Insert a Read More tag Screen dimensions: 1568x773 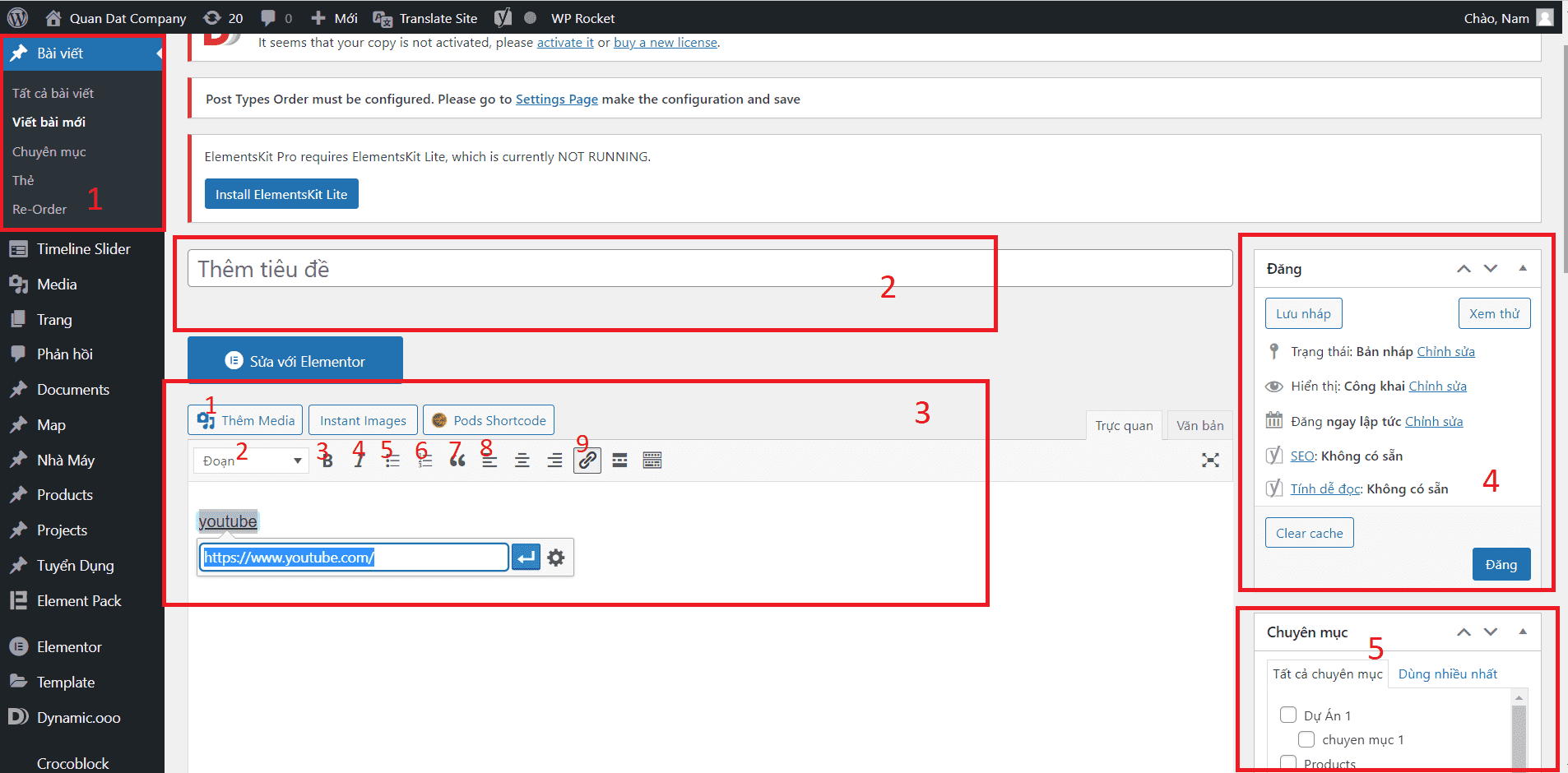pos(619,460)
